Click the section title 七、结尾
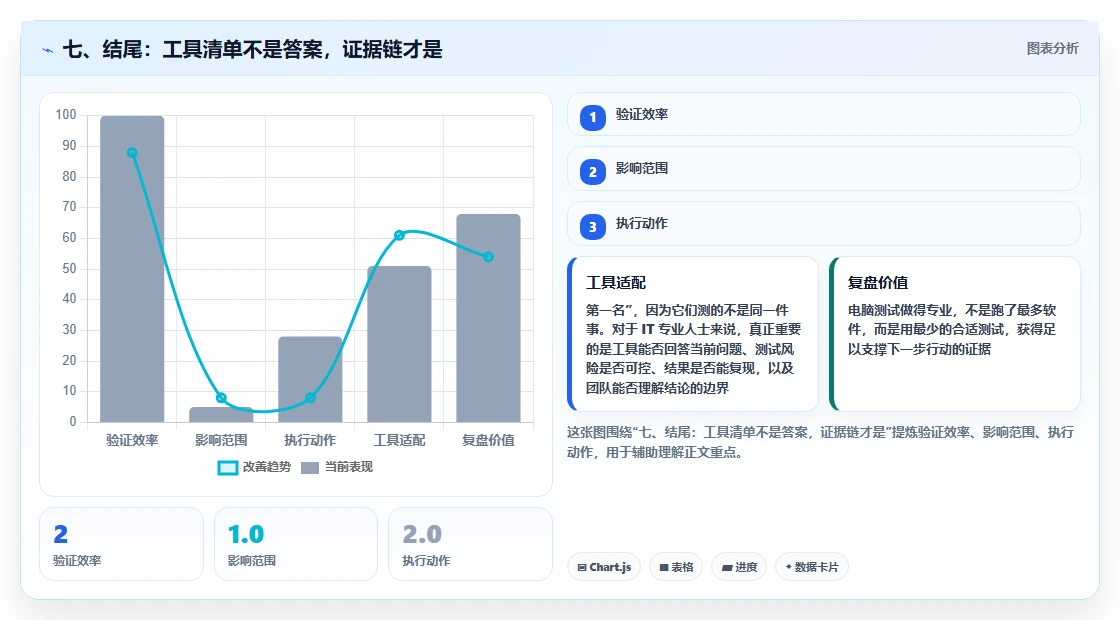Viewport: 1120px width, 620px height. (253, 49)
